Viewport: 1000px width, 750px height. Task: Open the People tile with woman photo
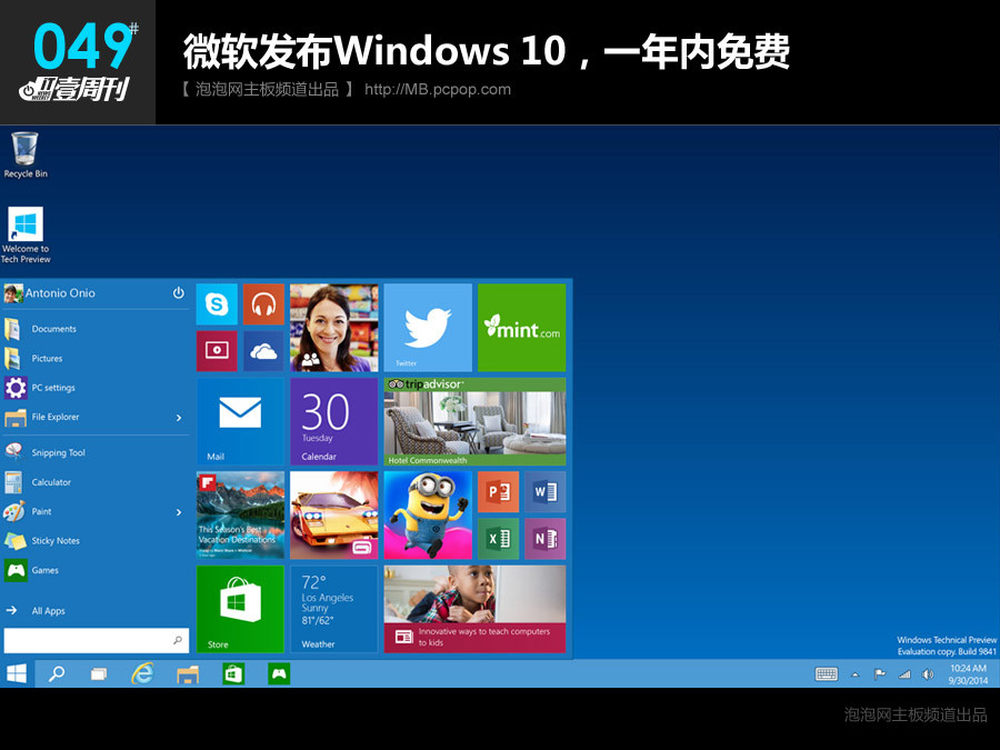click(334, 328)
